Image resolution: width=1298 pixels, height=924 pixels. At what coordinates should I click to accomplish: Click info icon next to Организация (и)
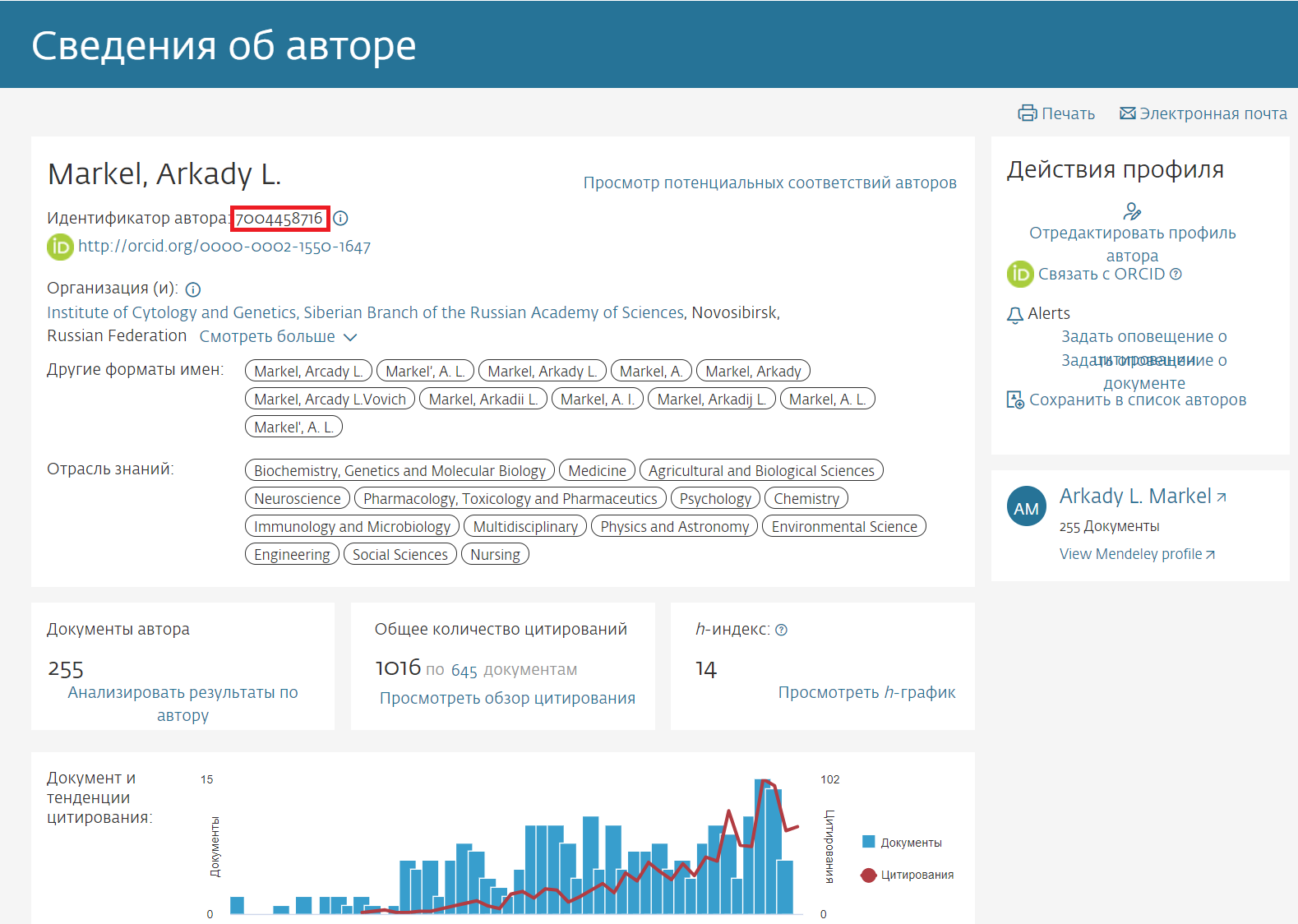pyautogui.click(x=193, y=289)
